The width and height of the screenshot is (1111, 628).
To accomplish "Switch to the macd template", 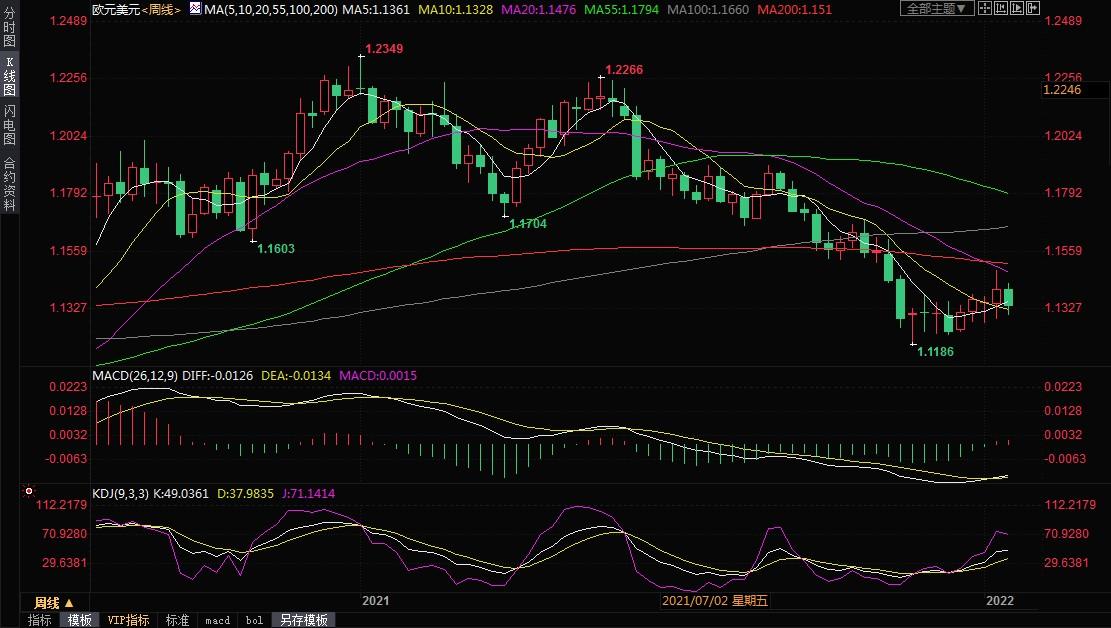I will 217,620.
